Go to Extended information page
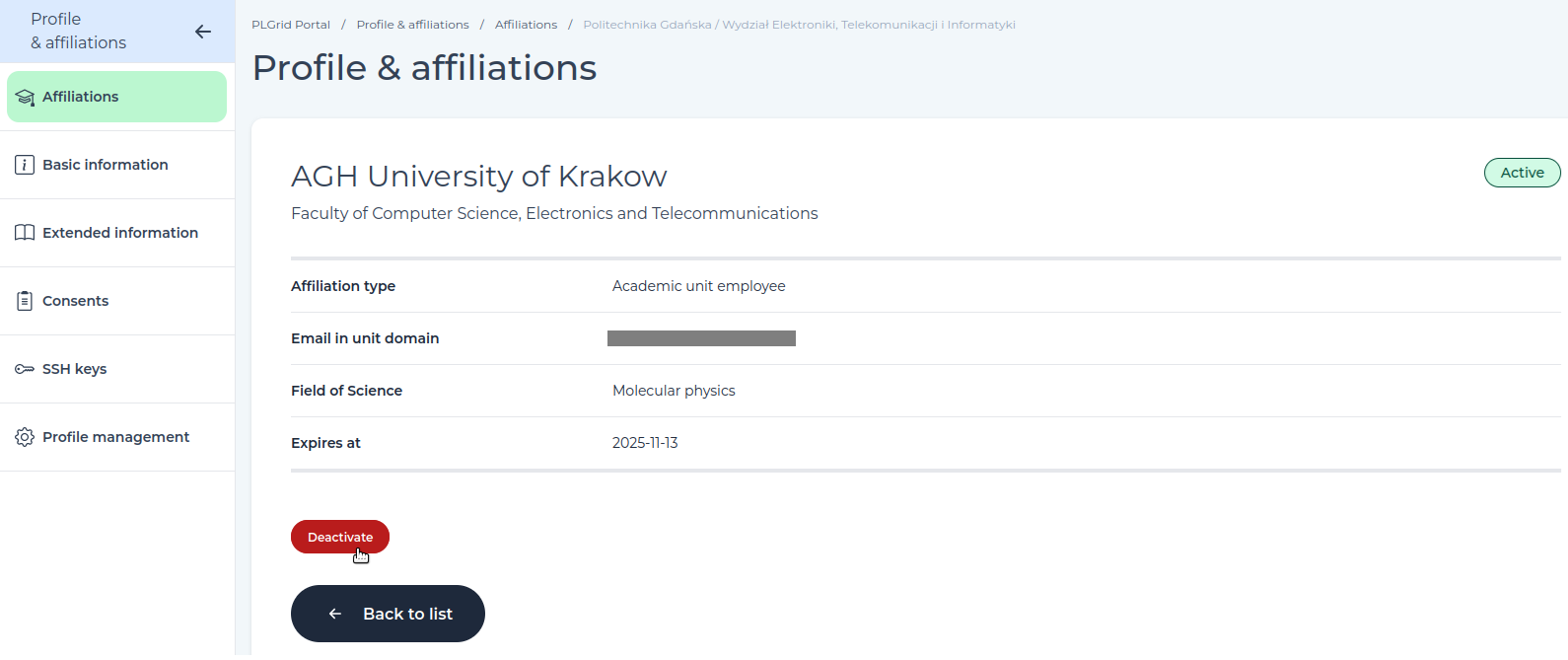The height and width of the screenshot is (660, 1568). pos(117,233)
